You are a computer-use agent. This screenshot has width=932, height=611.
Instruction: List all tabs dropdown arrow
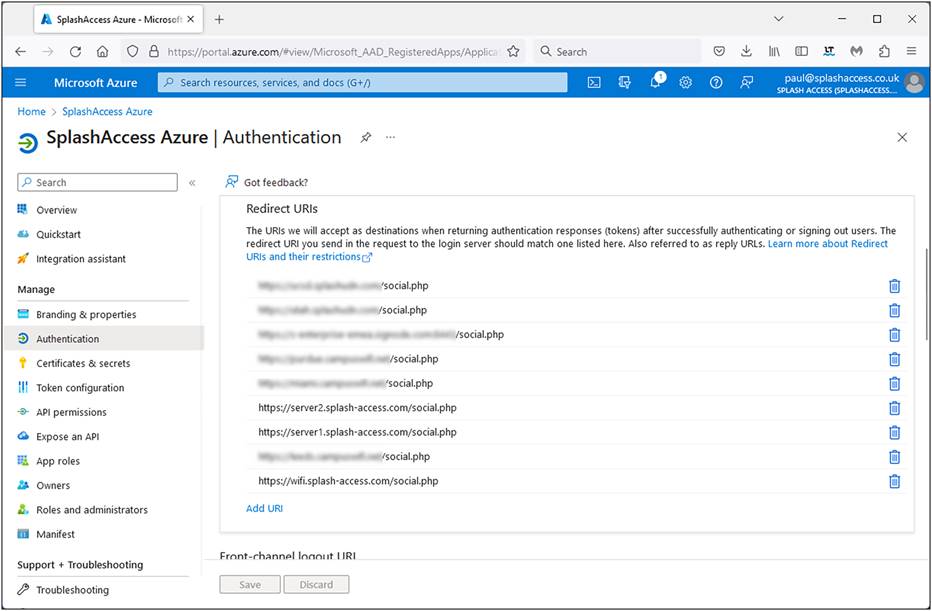tap(779, 20)
